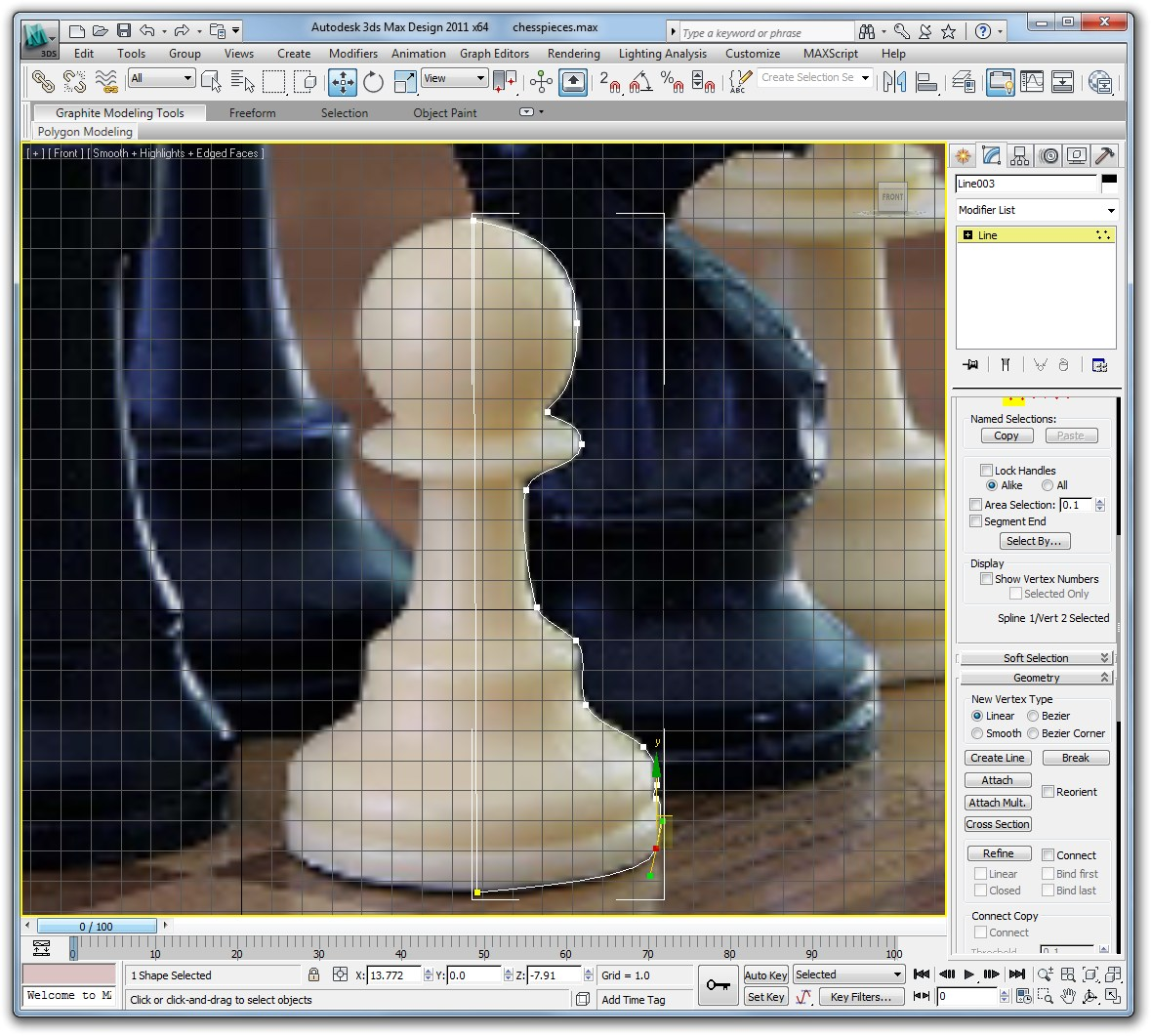
Task: Tick the Show Vertex Numbers checkbox
Action: (x=986, y=579)
